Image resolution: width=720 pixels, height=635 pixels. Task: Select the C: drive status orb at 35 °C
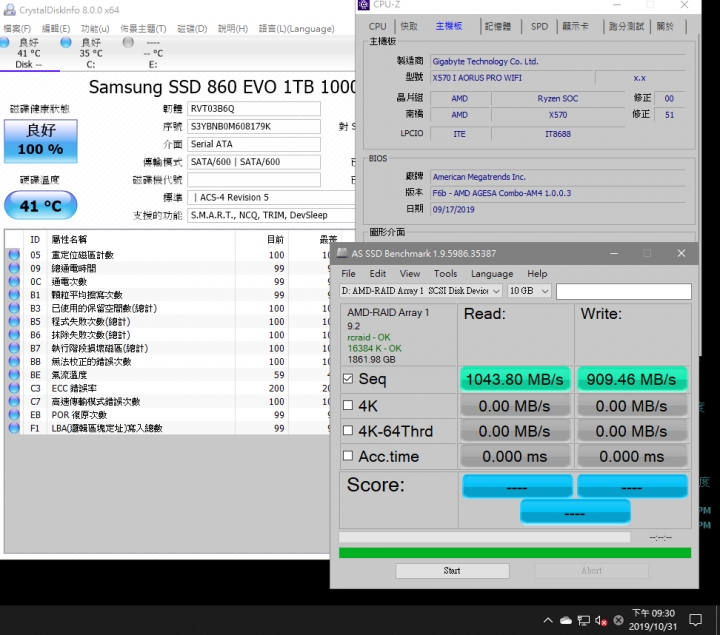tap(66, 43)
